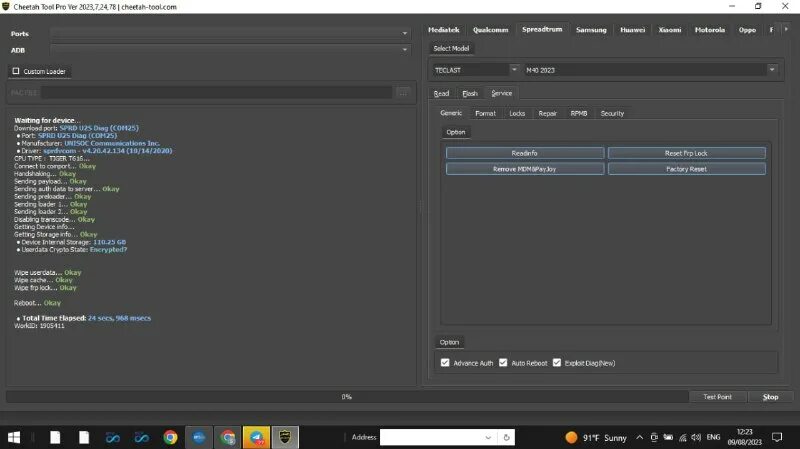This screenshot has width=800, height=449.
Task: Select the Security sub-tab
Action: tap(612, 113)
